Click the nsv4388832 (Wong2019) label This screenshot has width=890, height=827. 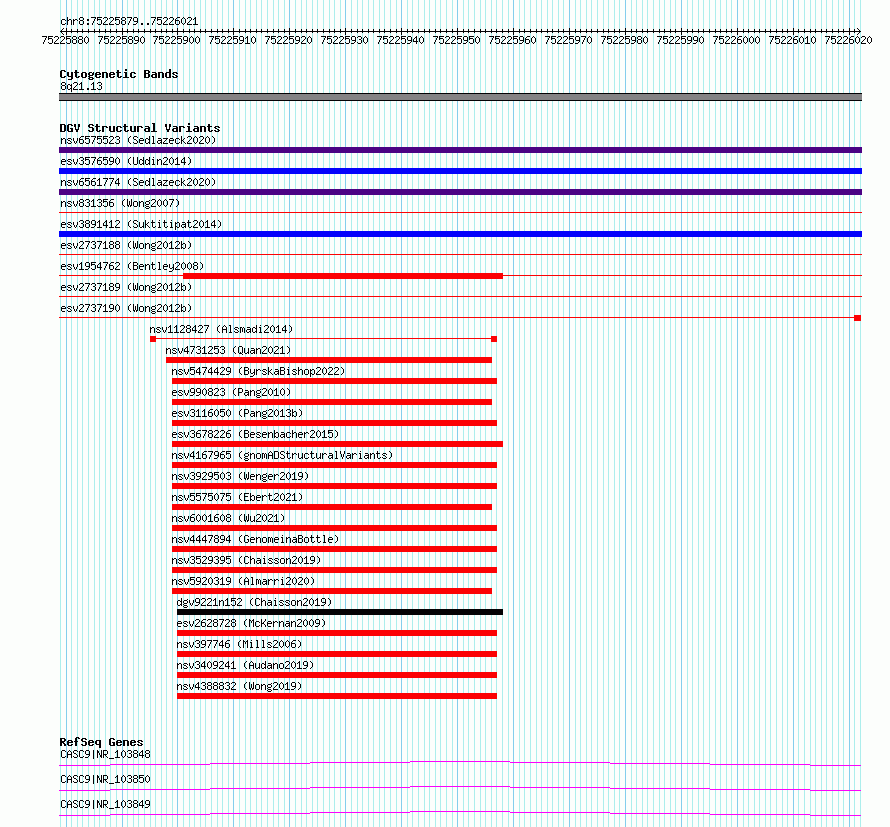tap(240, 686)
